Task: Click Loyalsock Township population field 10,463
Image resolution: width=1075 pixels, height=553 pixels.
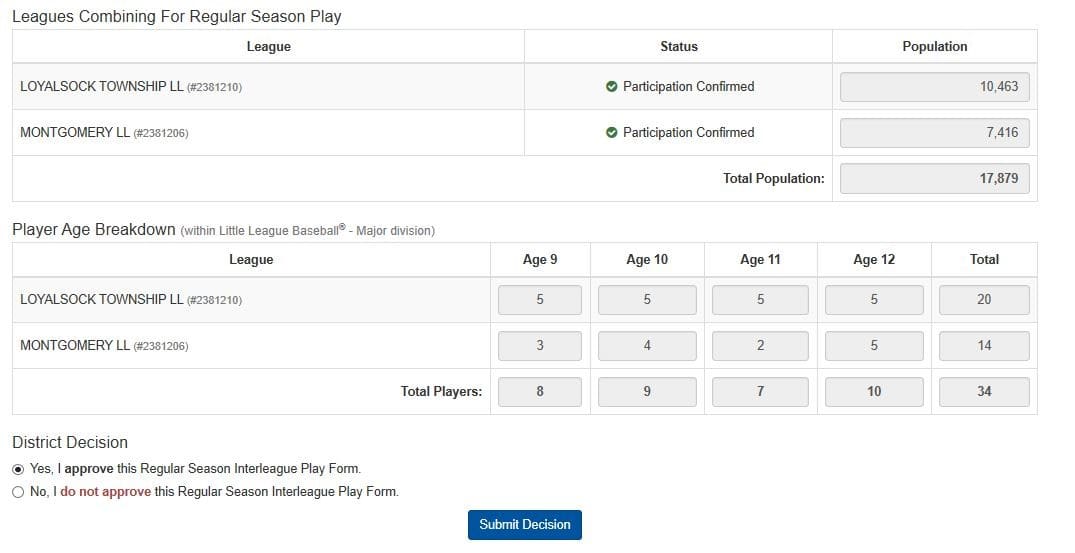Action: 934,87
